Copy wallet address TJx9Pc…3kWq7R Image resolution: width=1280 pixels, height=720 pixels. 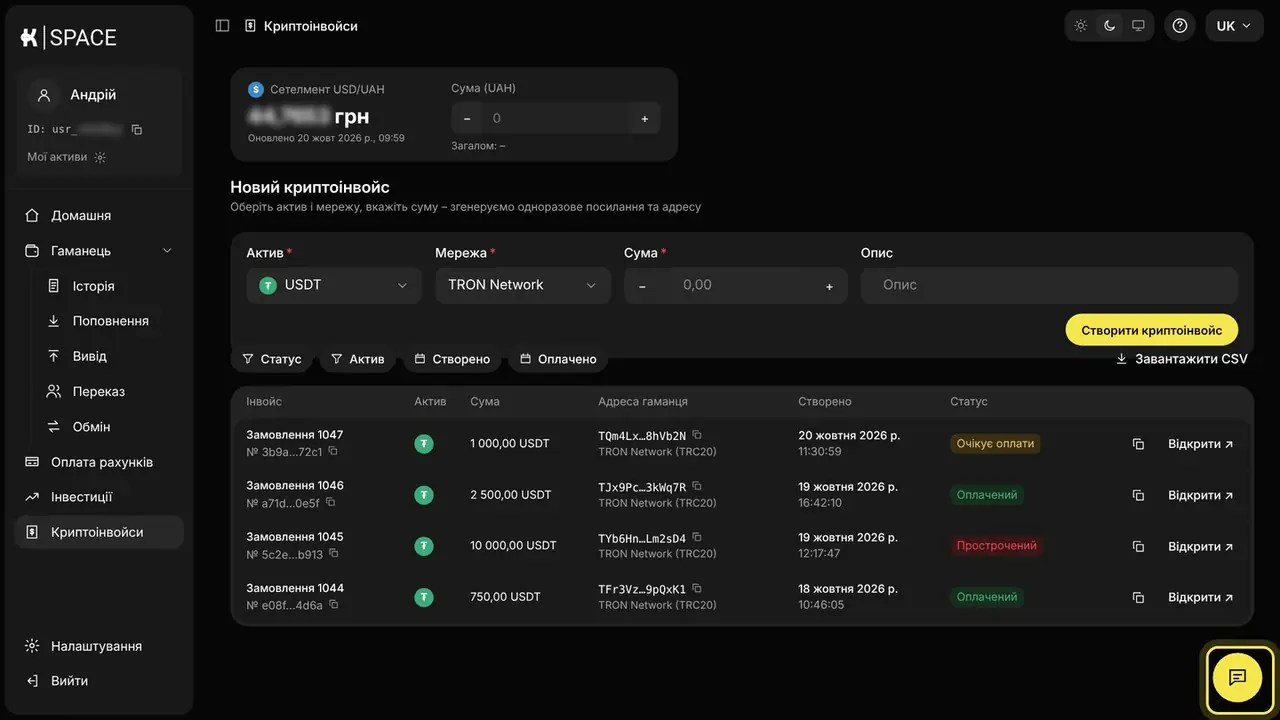(697, 486)
